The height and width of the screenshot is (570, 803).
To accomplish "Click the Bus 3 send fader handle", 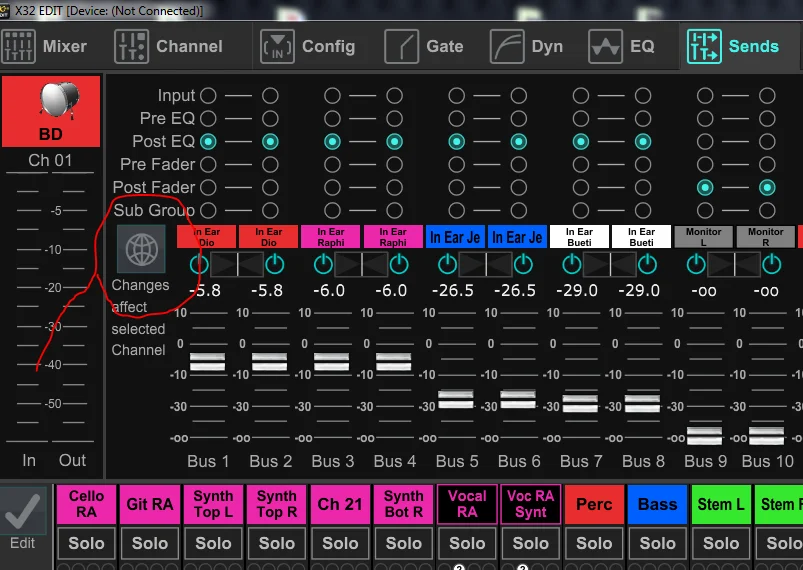I will click(332, 362).
